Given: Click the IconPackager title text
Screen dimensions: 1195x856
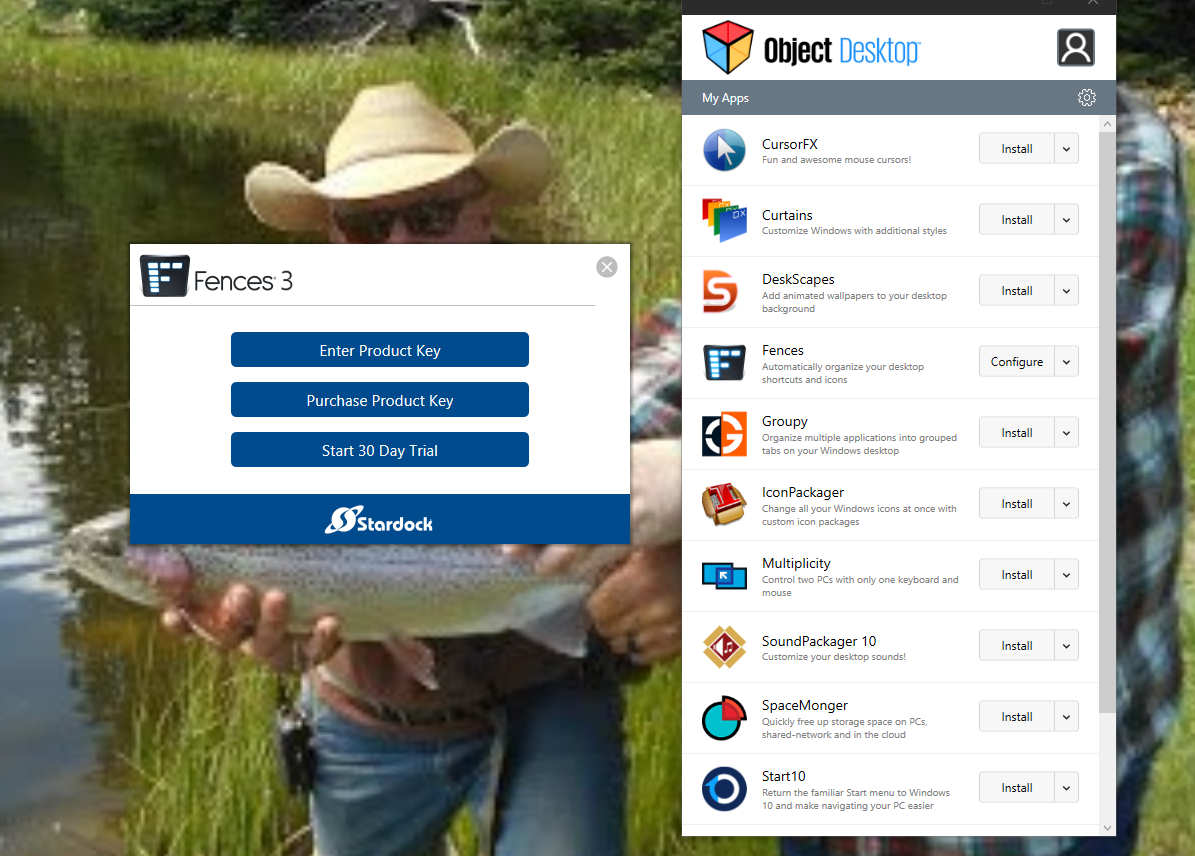Looking at the screenshot, I should [x=803, y=492].
